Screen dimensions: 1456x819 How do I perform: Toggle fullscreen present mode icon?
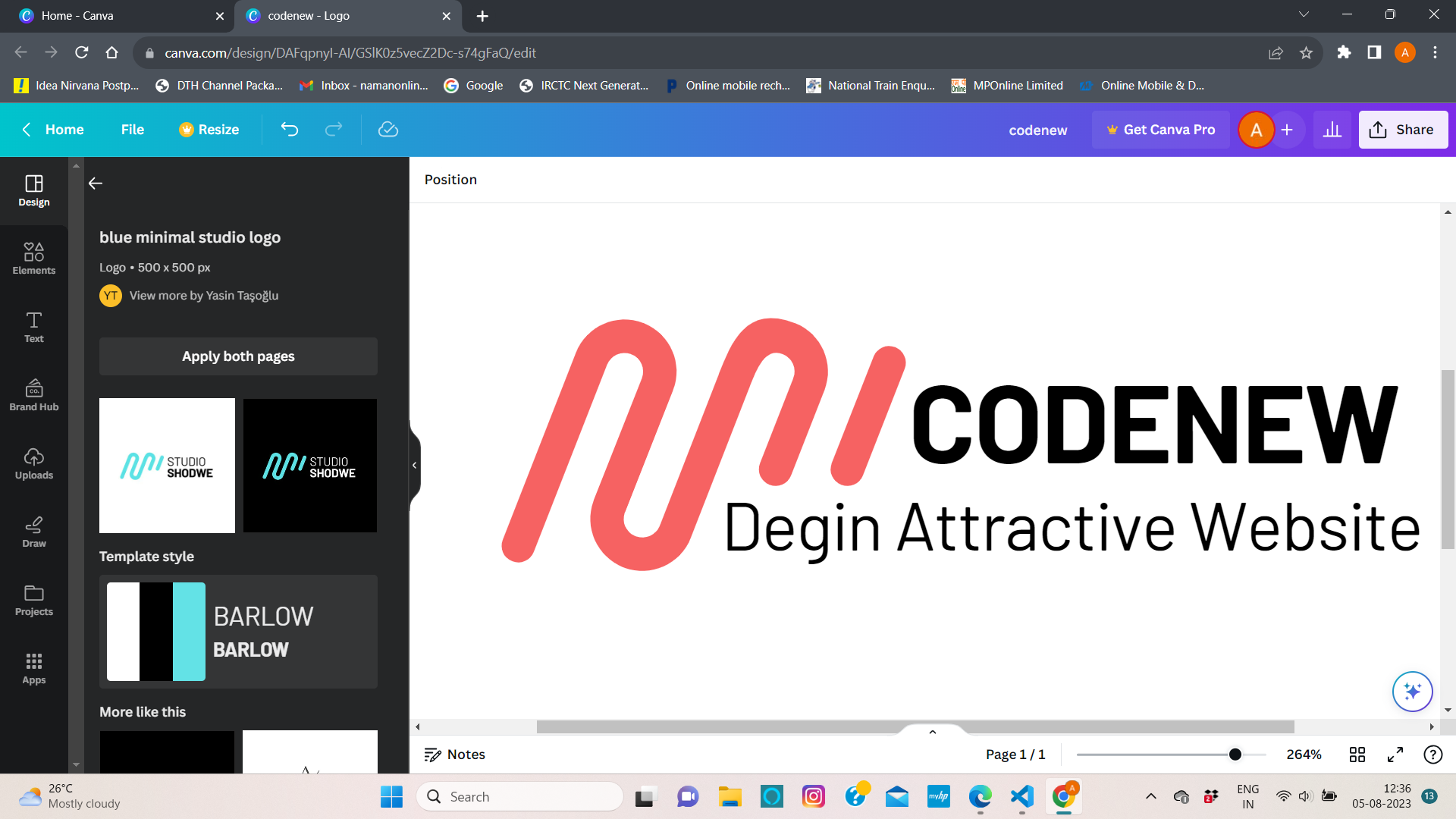click(x=1395, y=755)
